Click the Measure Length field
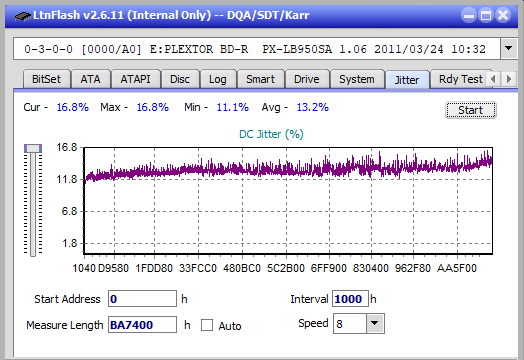Viewport: 524px width, 360px height. (142, 325)
